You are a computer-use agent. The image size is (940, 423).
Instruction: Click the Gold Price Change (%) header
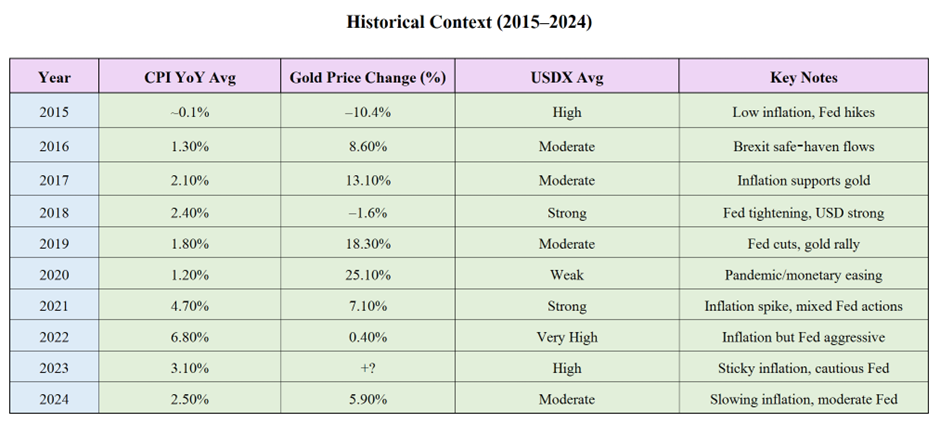click(x=368, y=76)
